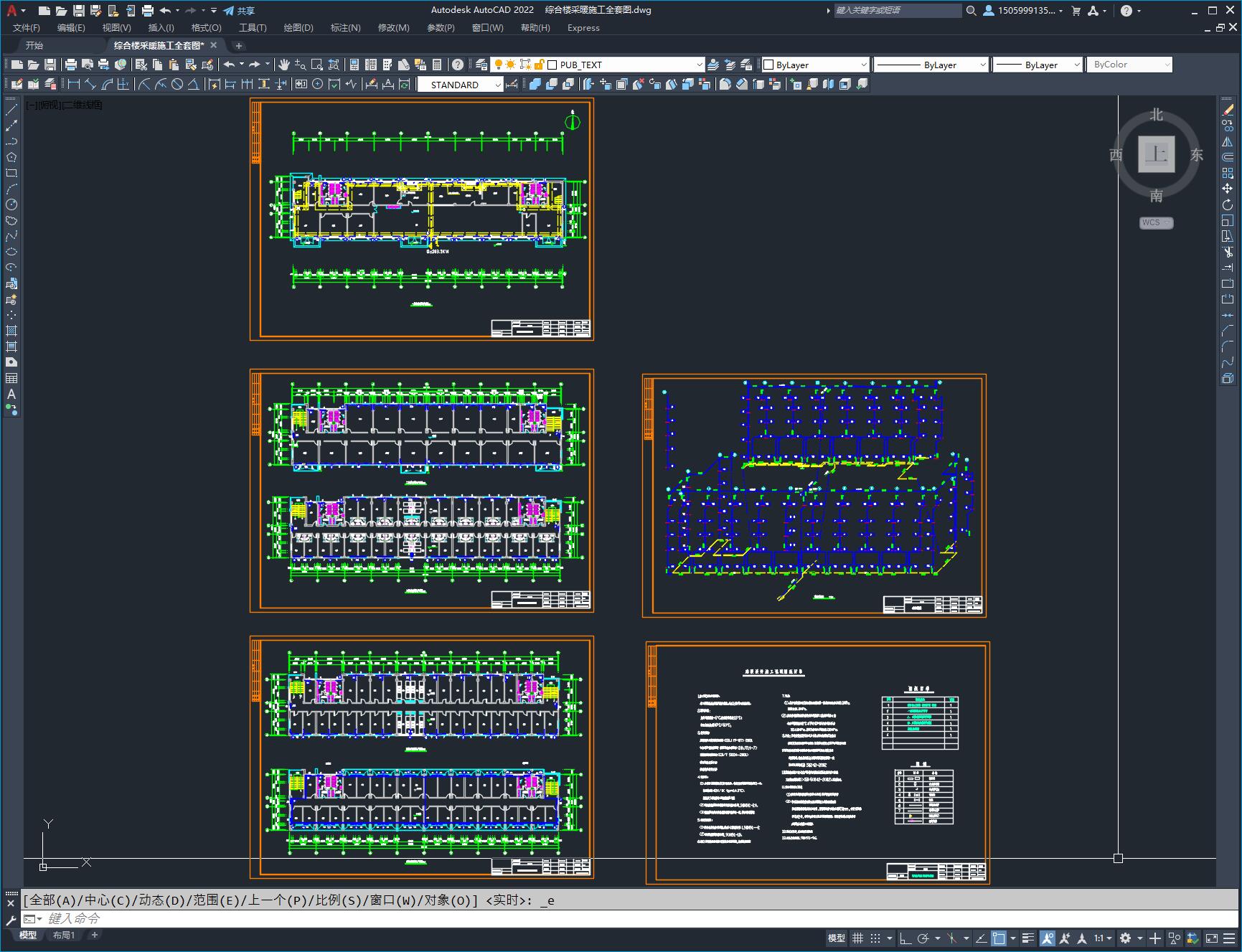Select the Mirror modify tool
This screenshot has height=952, width=1242.
click(1228, 141)
